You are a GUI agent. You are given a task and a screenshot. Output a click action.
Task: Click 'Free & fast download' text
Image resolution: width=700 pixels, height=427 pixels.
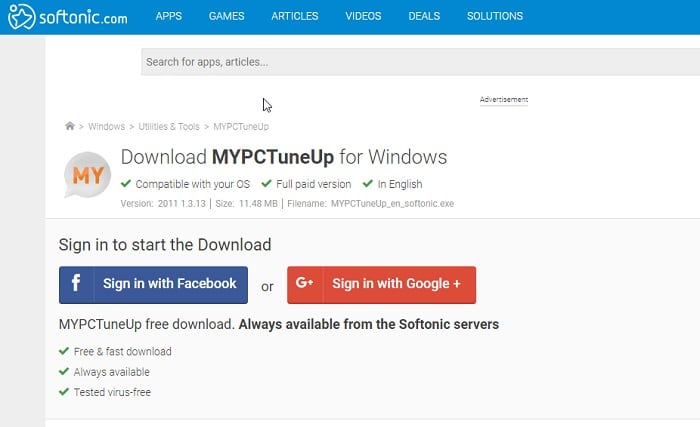point(122,352)
